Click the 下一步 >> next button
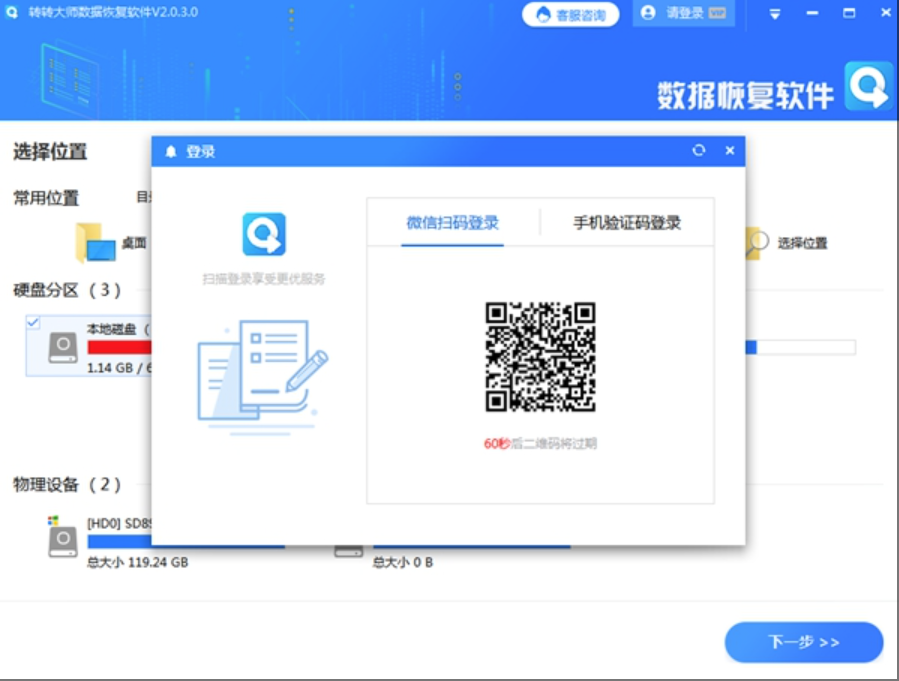The height and width of the screenshot is (681, 899). click(x=803, y=642)
